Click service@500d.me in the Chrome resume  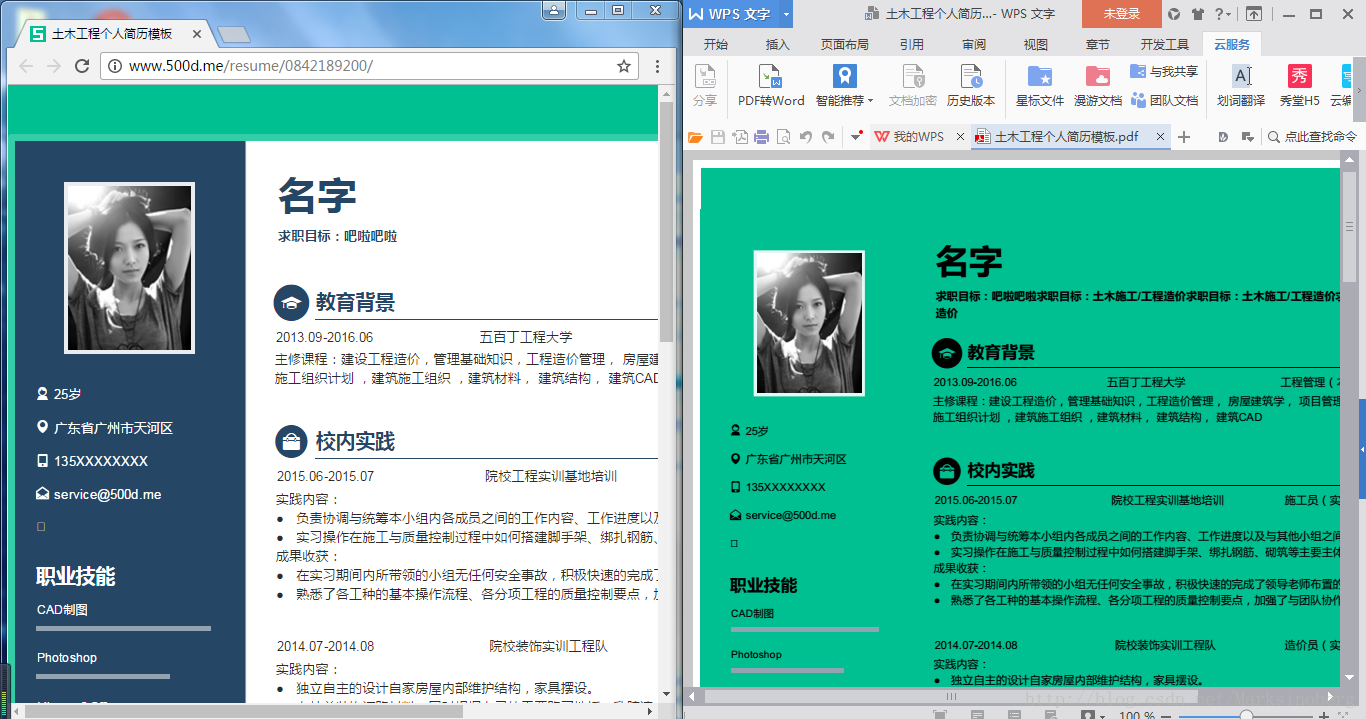[107, 494]
